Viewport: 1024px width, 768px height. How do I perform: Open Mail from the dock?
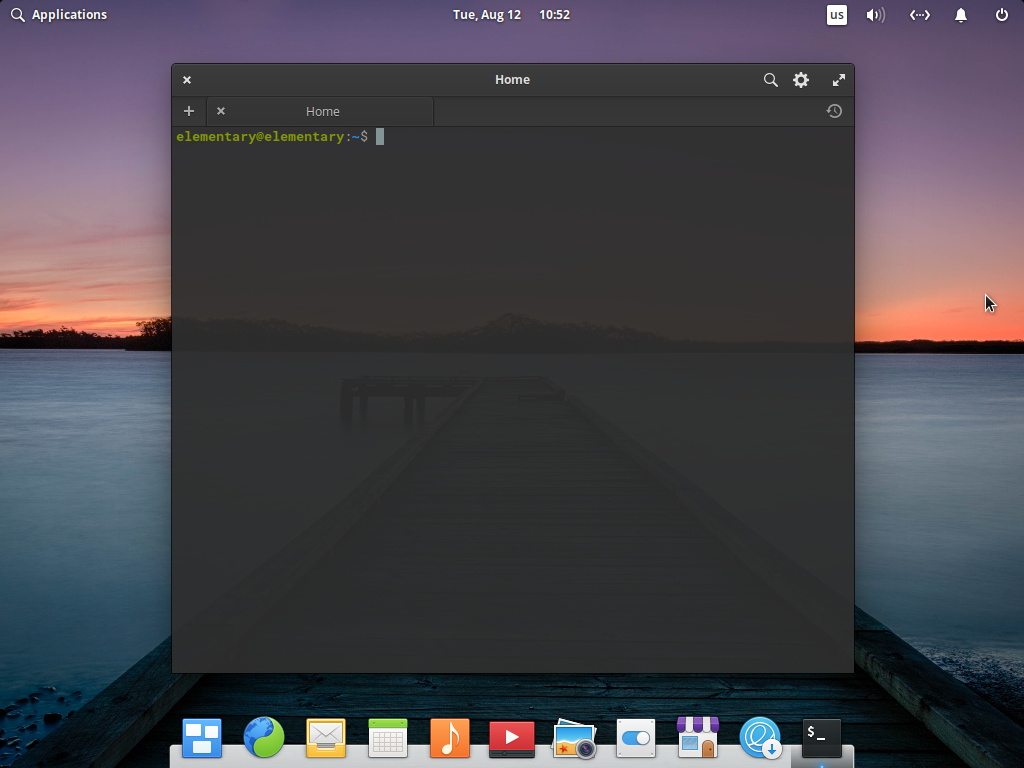click(326, 739)
